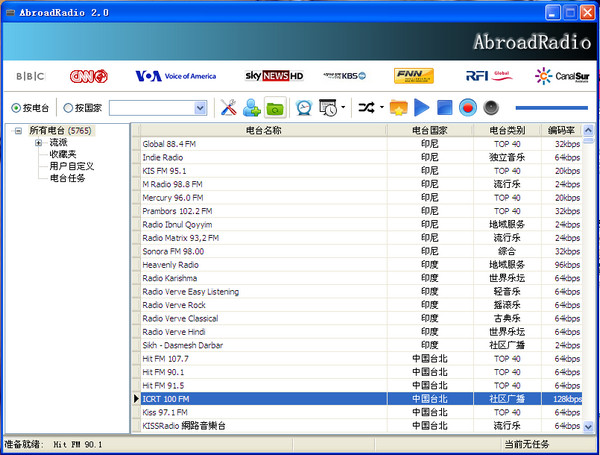Expand the 流派 tree node
600x455 pixels.
(x=38, y=143)
